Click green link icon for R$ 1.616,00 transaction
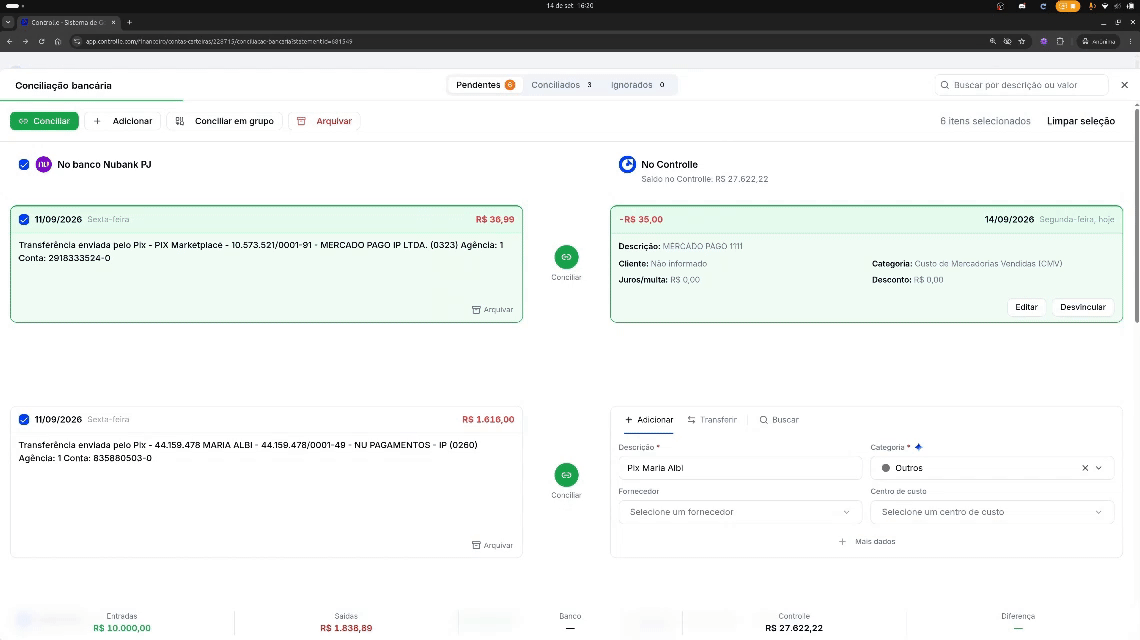This screenshot has height=640, width=1140. coord(566,475)
